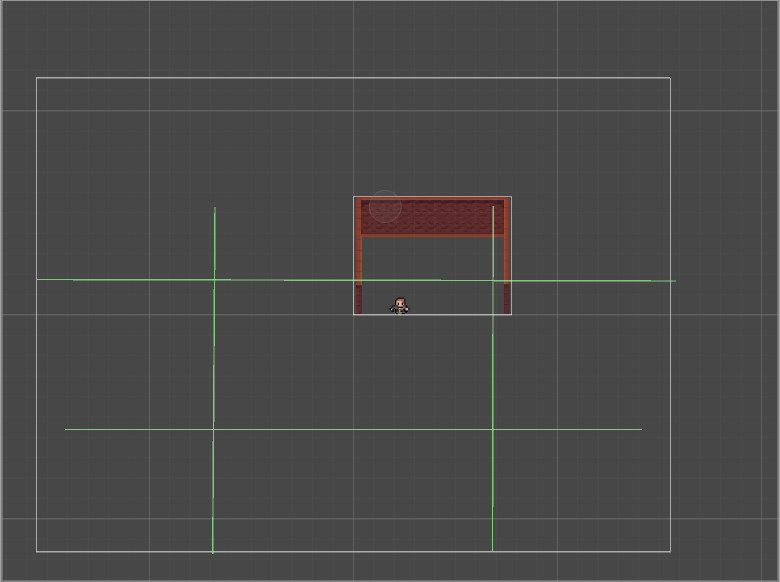Click the dark lower section of the left pillar
Viewport: 780px width, 582px height.
click(x=358, y=299)
